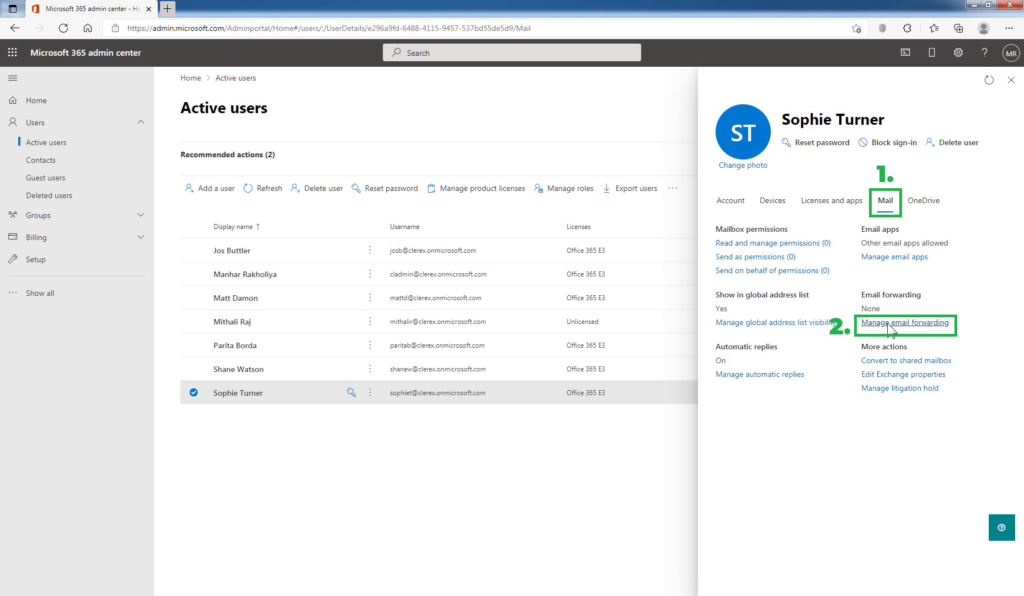Click Manage automatic replies link
1024x596 pixels.
coord(760,374)
